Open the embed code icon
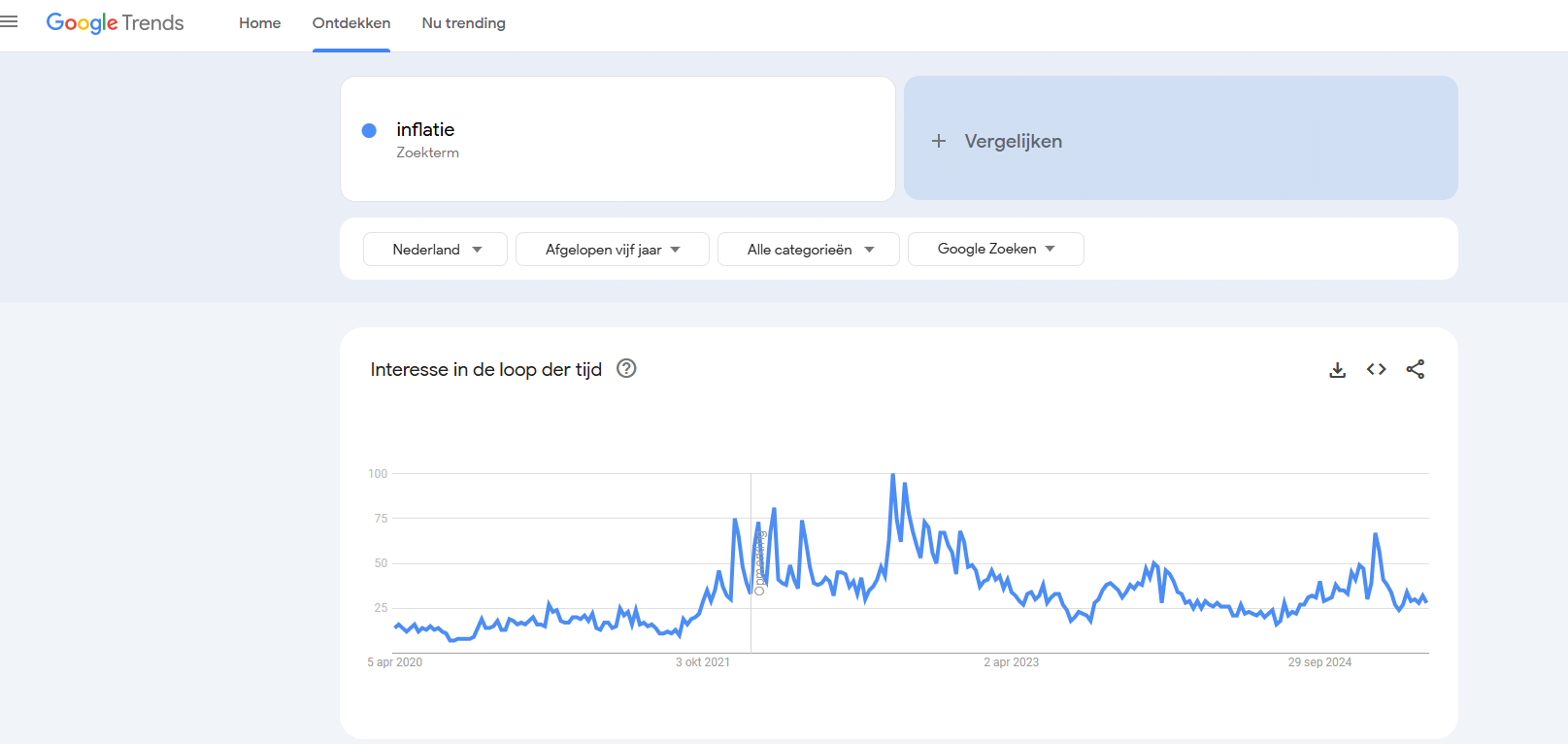Screen dimensions: 1568x744 pos(1376,369)
